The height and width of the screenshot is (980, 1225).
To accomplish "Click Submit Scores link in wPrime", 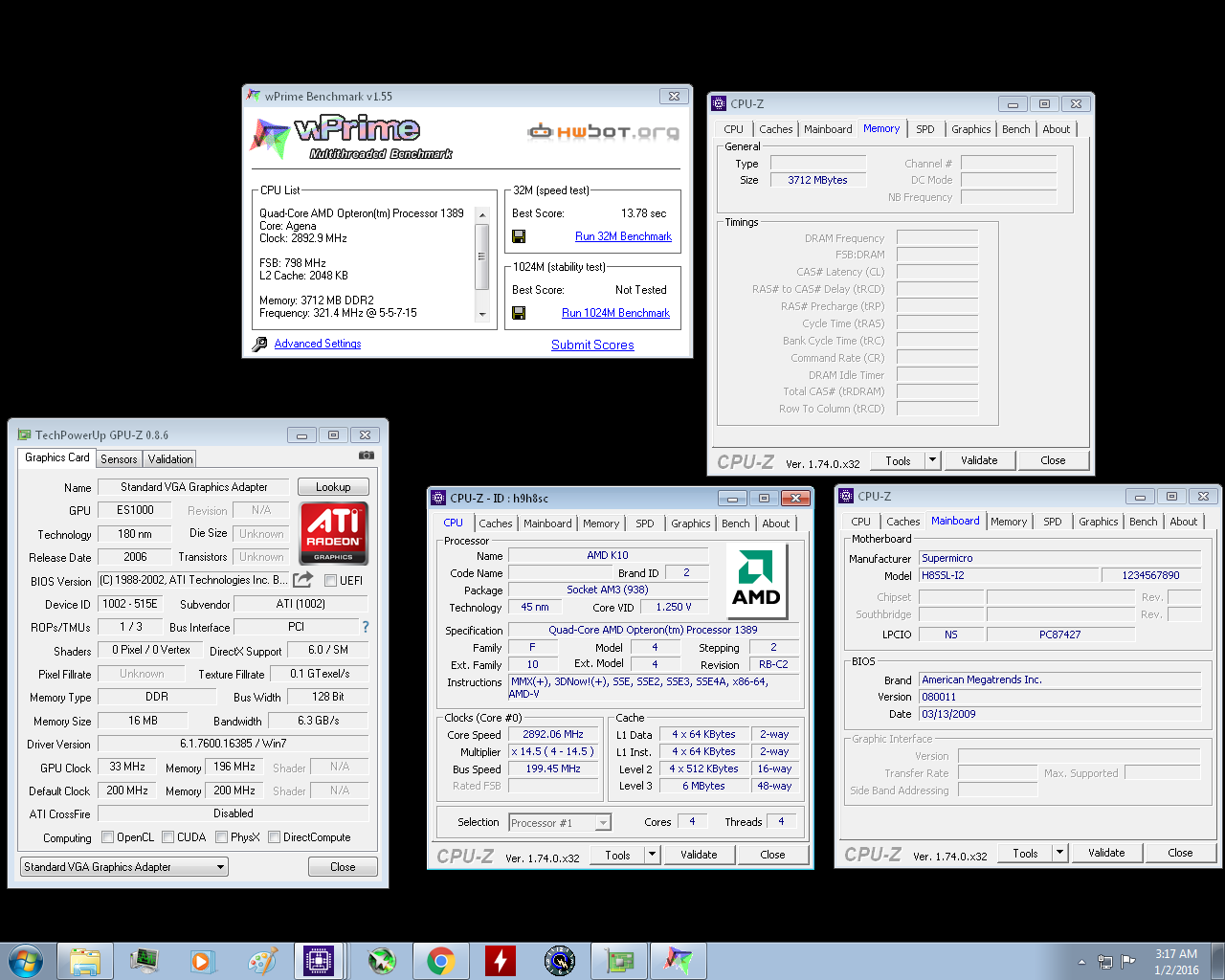I will pyautogui.click(x=592, y=345).
